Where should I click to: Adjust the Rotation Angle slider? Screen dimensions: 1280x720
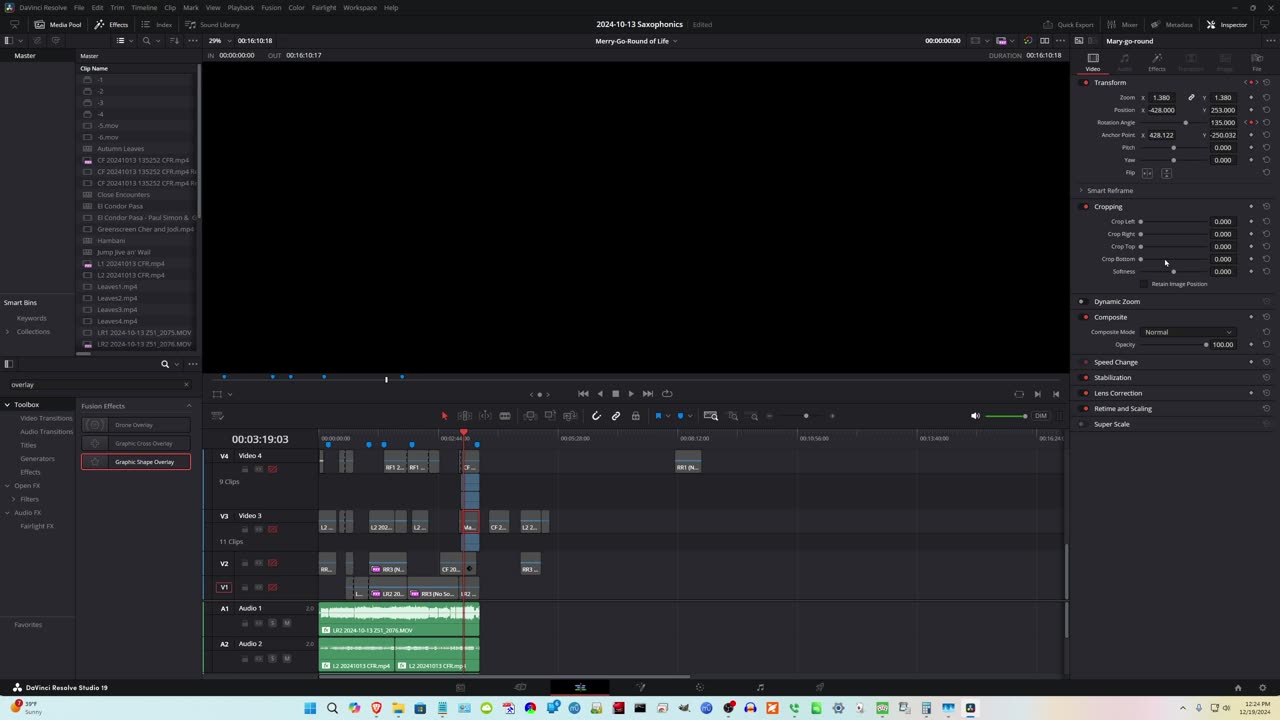click(1174, 123)
